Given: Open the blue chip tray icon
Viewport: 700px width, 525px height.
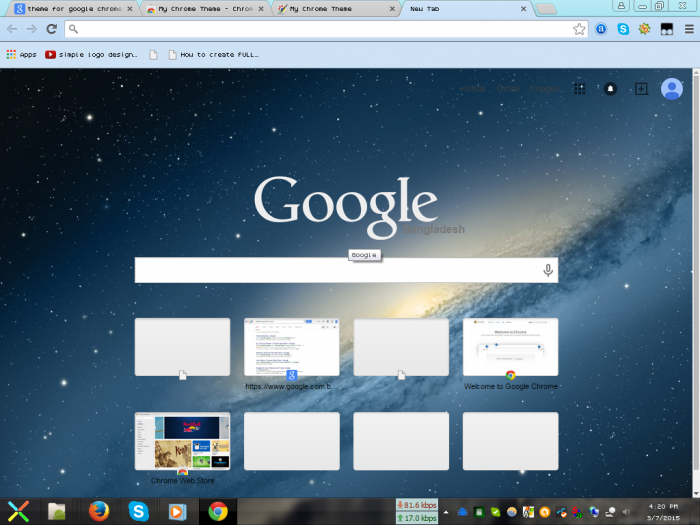Looking at the screenshot, I should 462,512.
